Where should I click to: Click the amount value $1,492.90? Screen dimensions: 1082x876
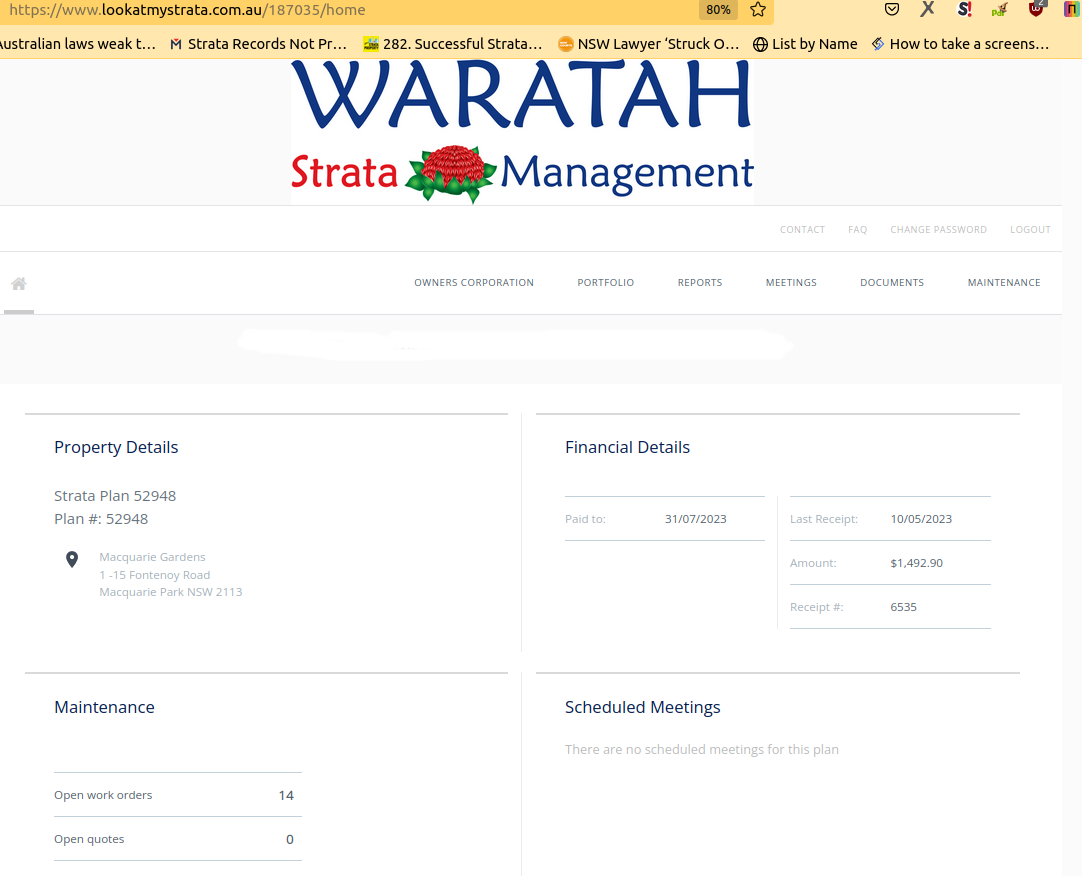click(916, 563)
